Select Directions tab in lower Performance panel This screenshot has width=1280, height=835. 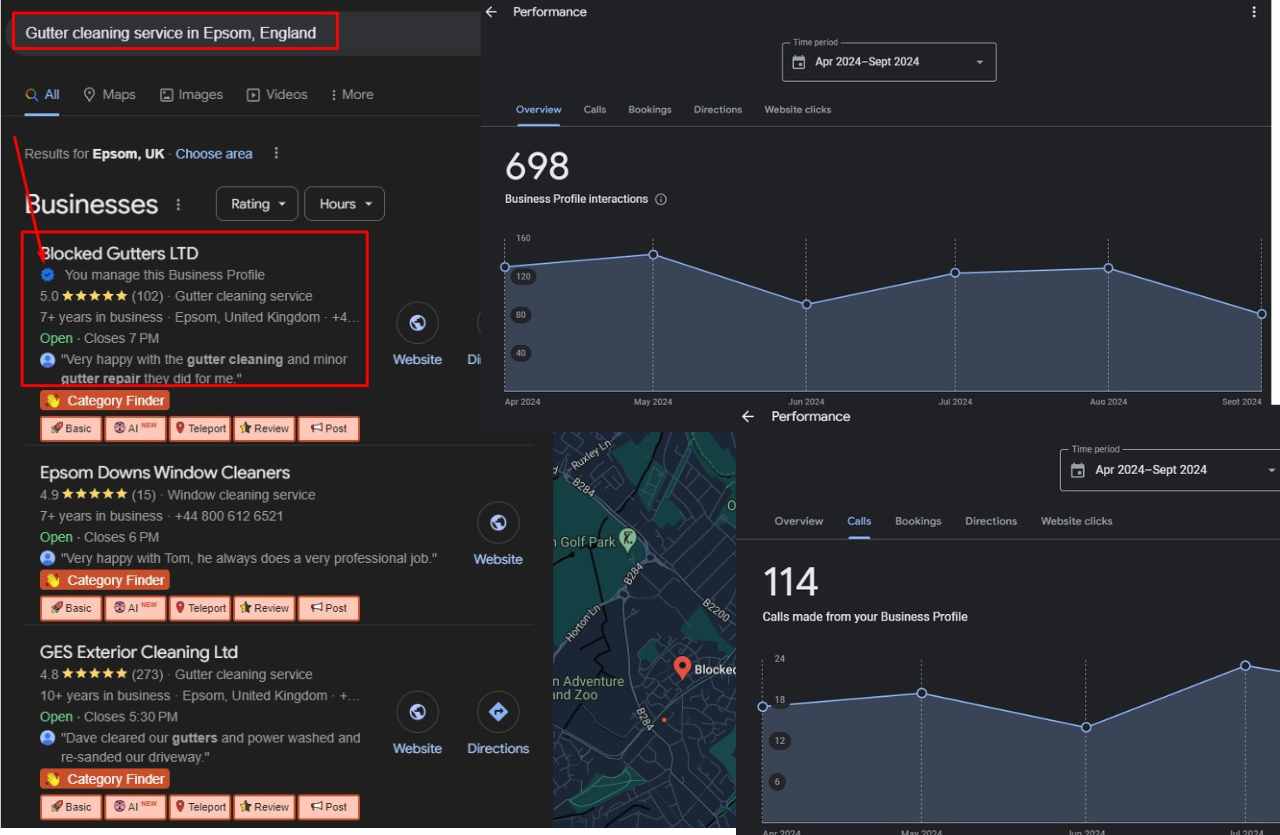pos(991,521)
